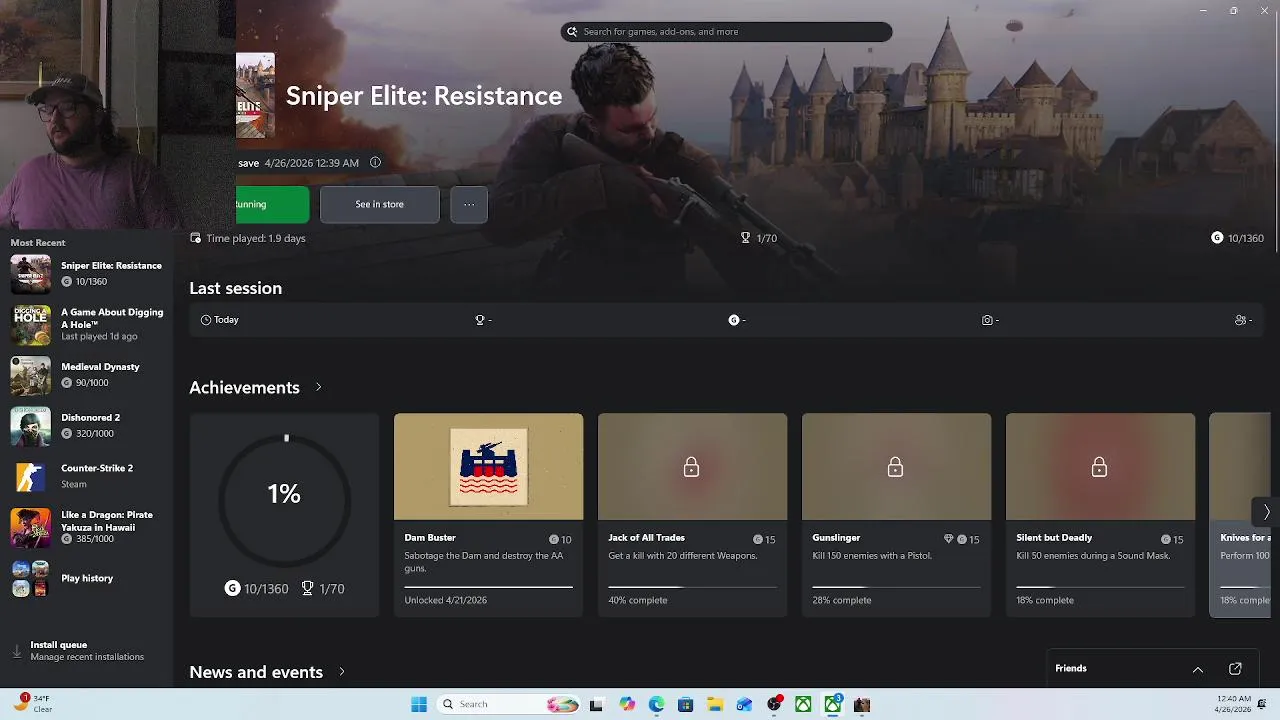The width and height of the screenshot is (1280, 720).
Task: Click the Gunslinger 28% progress bar
Action: click(x=896, y=587)
